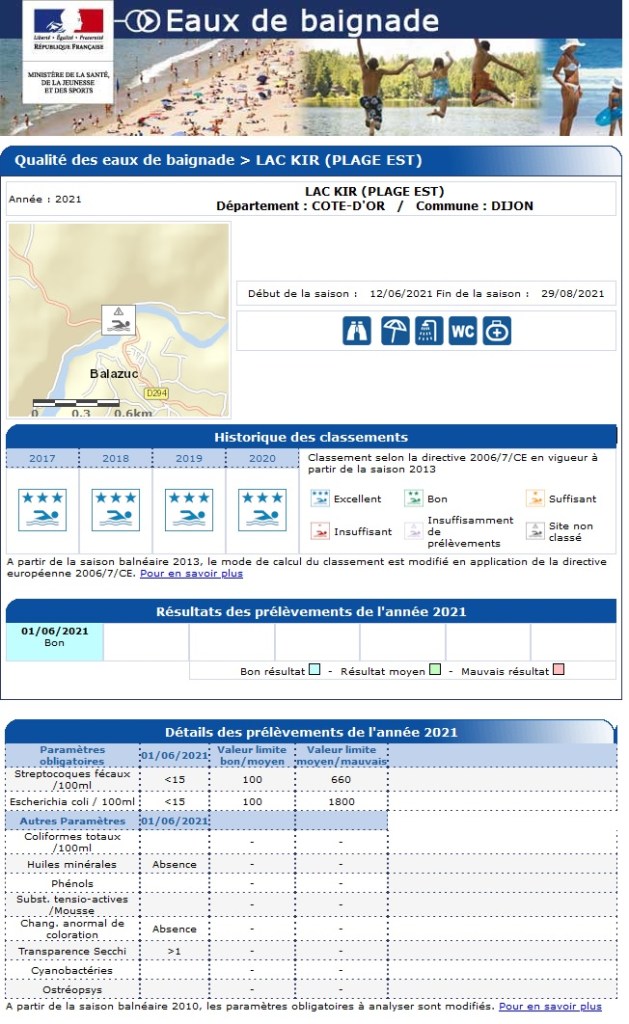The height and width of the screenshot is (1024, 629).
Task: Click the first aid kit icon
Action: point(497,331)
